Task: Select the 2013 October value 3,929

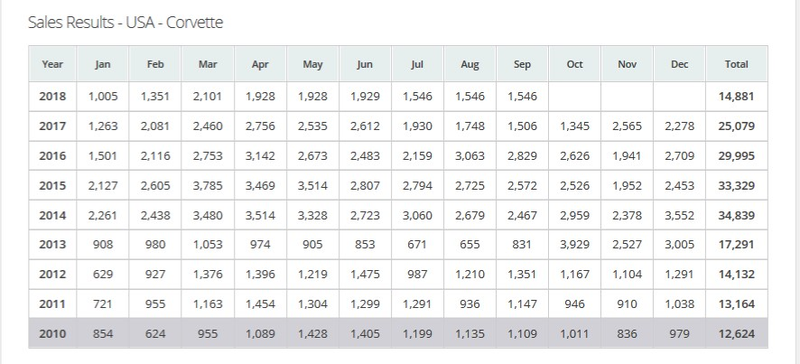Action: tap(574, 245)
